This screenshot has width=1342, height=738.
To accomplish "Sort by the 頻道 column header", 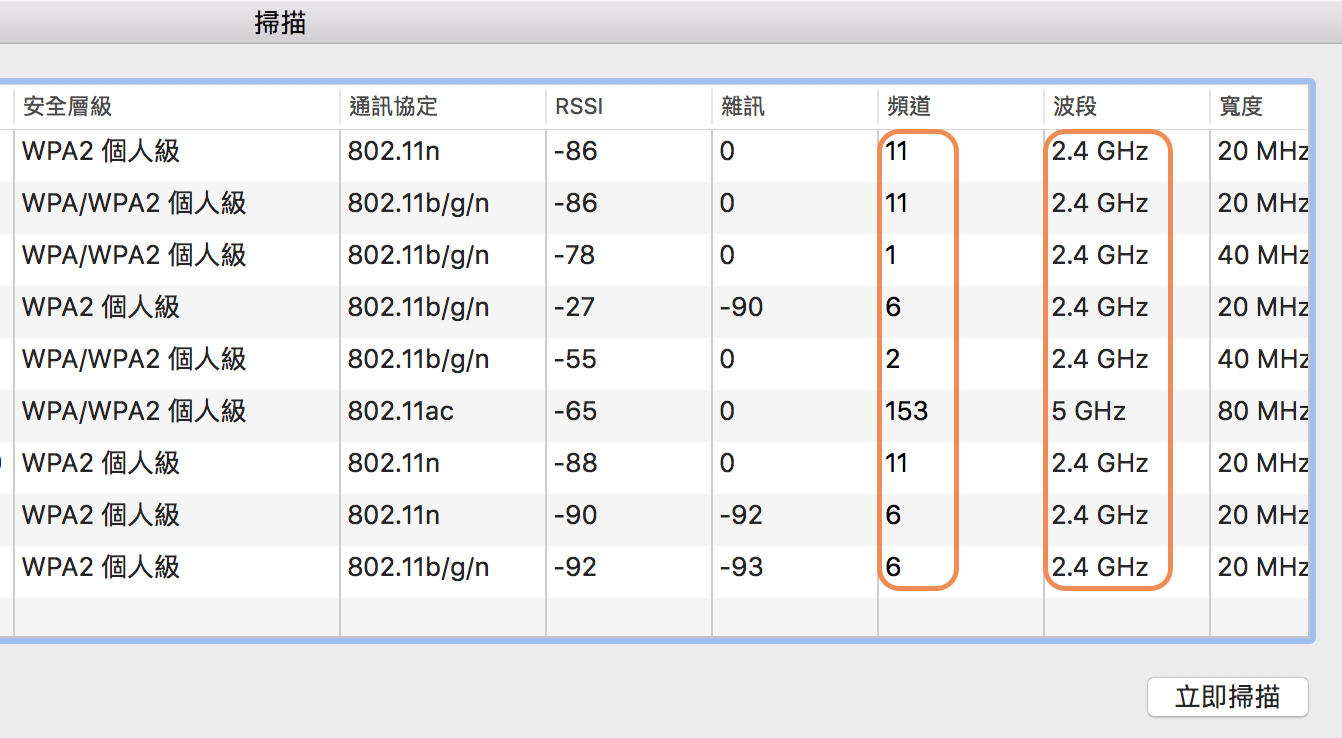I will pos(909,106).
